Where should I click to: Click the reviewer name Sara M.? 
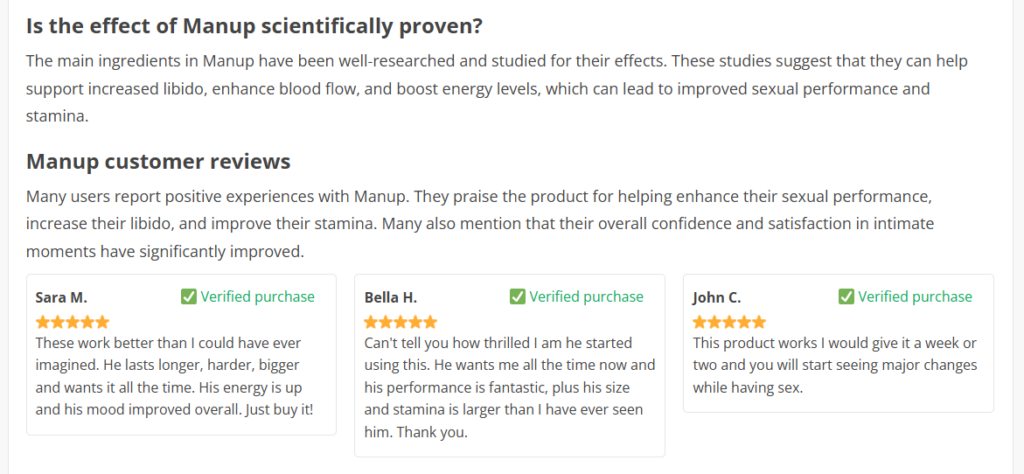pyautogui.click(x=61, y=298)
